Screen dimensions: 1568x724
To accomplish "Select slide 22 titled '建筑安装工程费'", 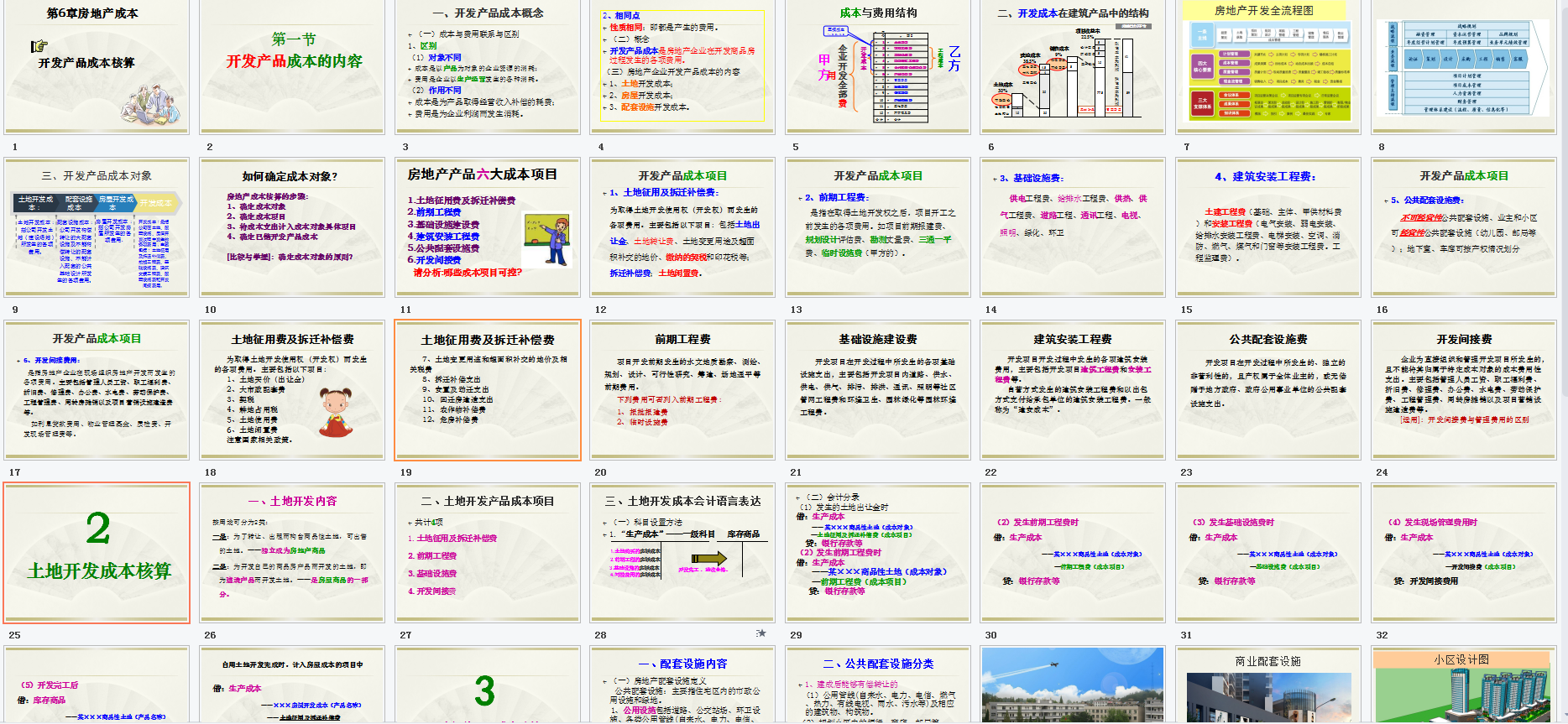I will click(x=1073, y=390).
